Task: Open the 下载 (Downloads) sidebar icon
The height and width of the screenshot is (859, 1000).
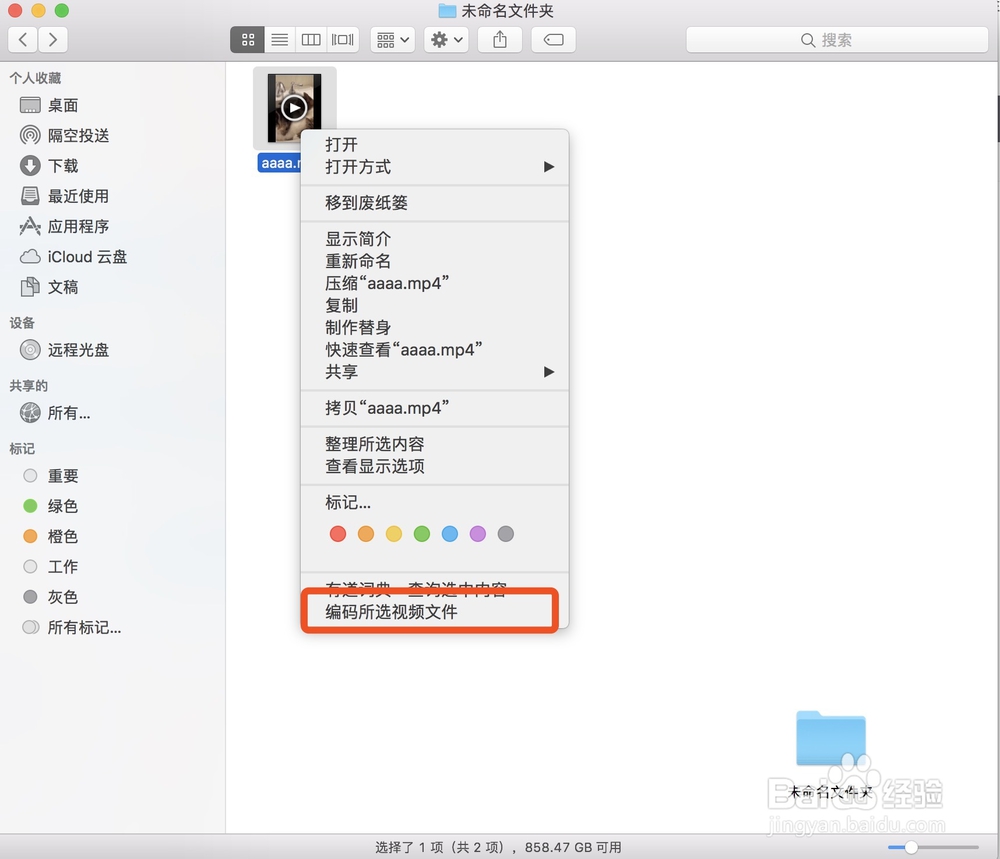Action: 31,165
